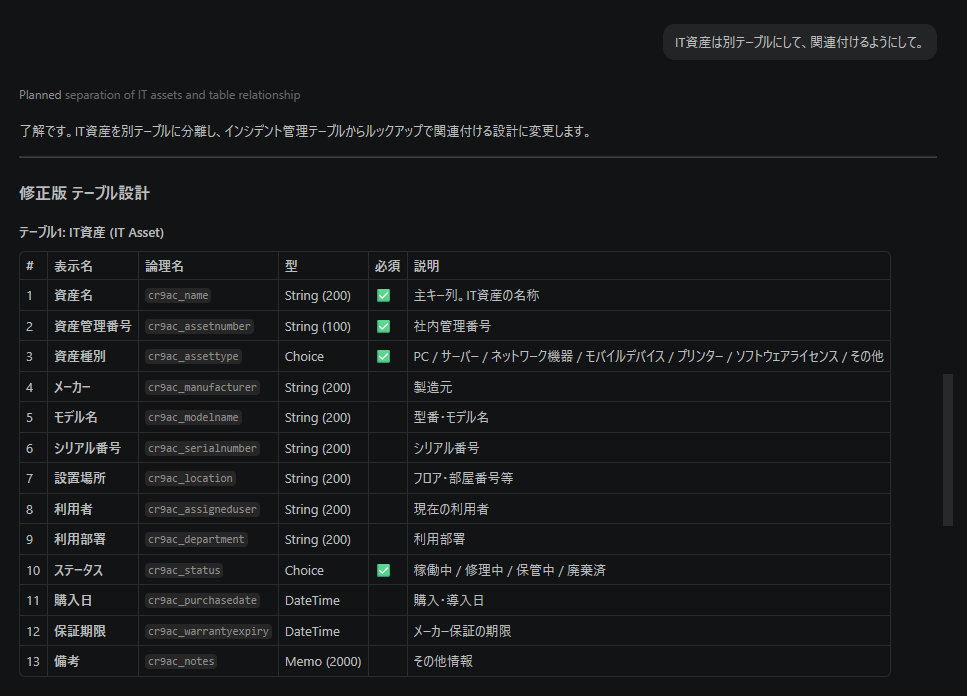Toggle the 資産種別 required checkbox

pyautogui.click(x=383, y=357)
